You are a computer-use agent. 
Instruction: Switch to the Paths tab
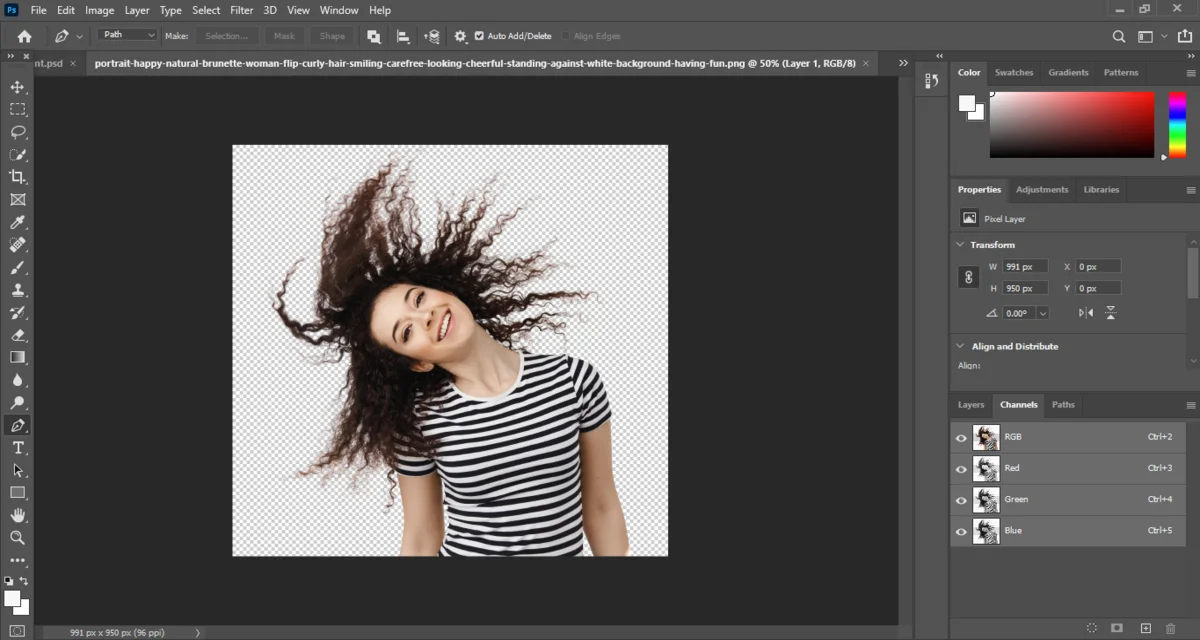[x=1063, y=405]
